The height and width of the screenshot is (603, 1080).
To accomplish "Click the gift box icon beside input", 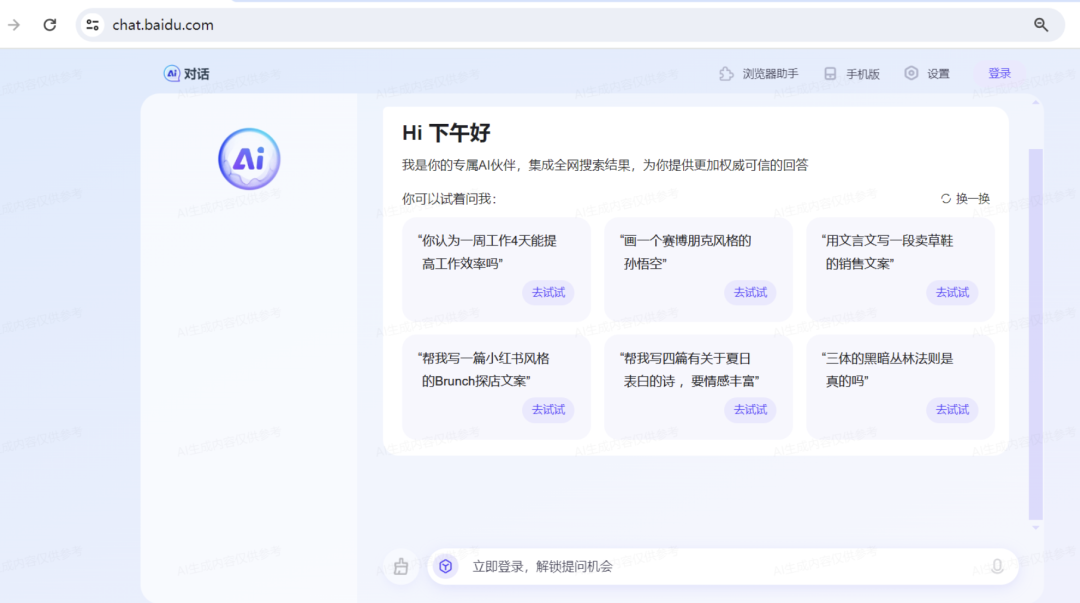I will point(401,567).
